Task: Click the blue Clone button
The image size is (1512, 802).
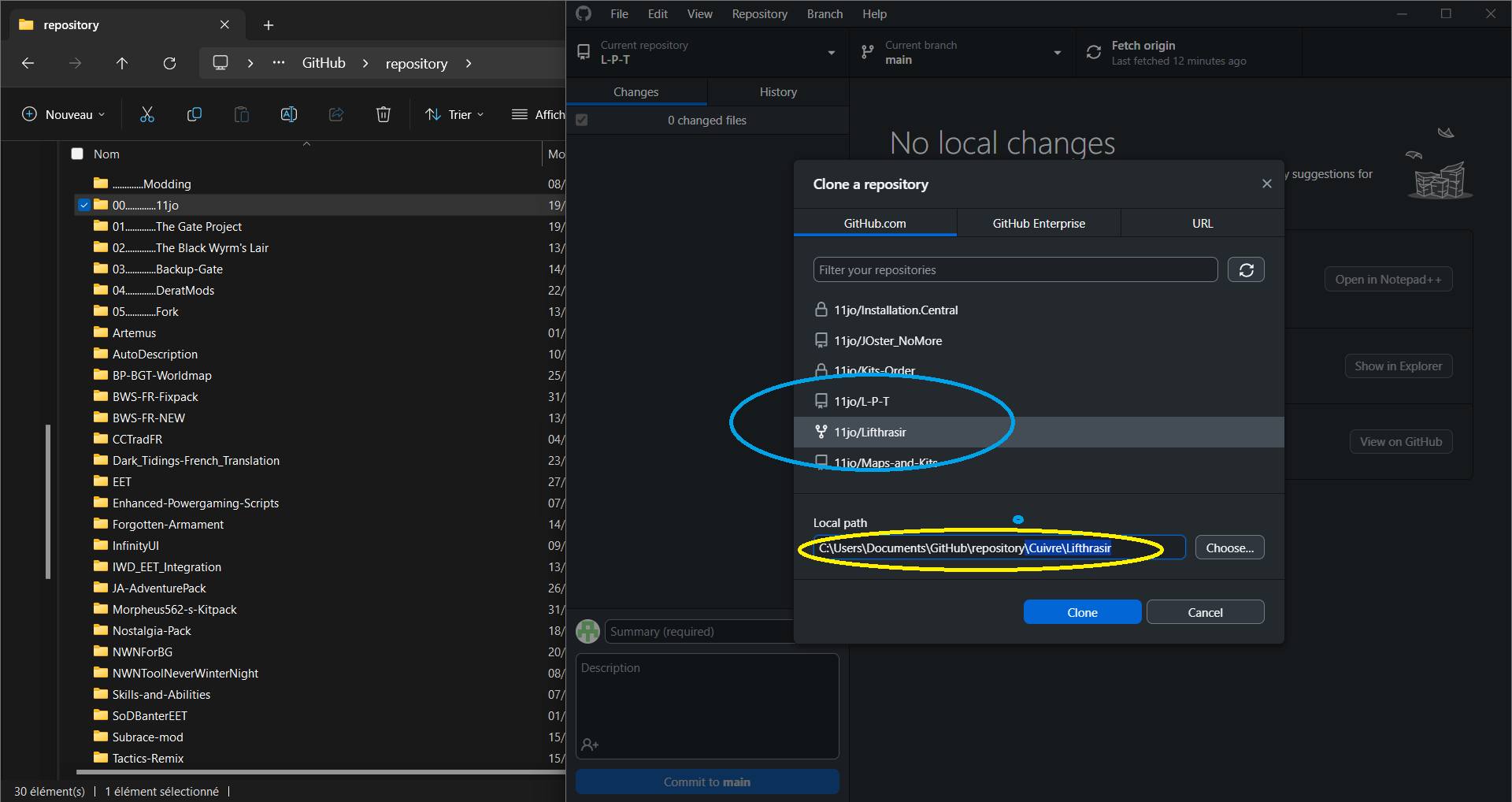Action: 1082,612
